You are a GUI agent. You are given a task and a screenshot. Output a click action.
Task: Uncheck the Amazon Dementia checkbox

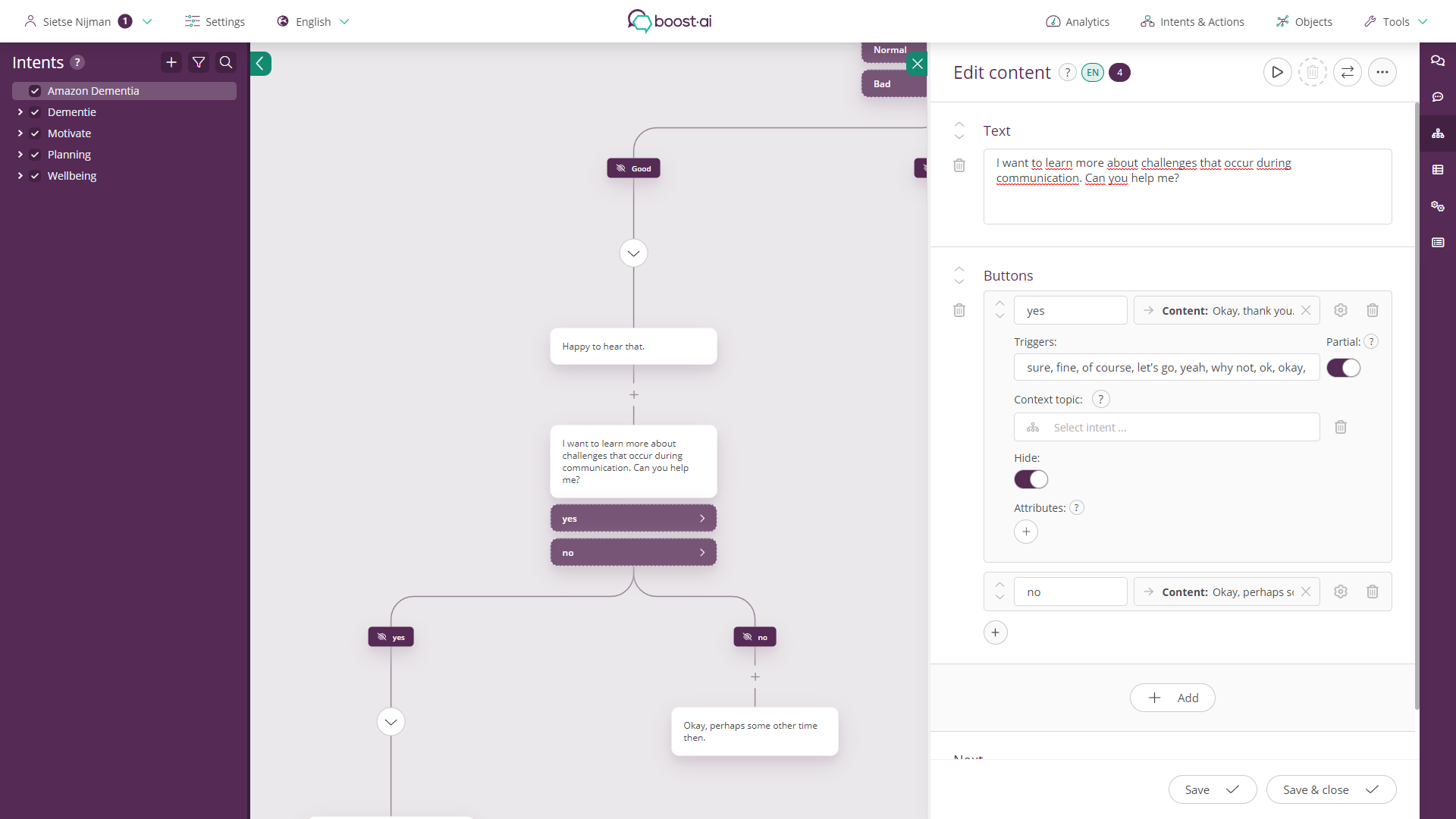[35, 91]
